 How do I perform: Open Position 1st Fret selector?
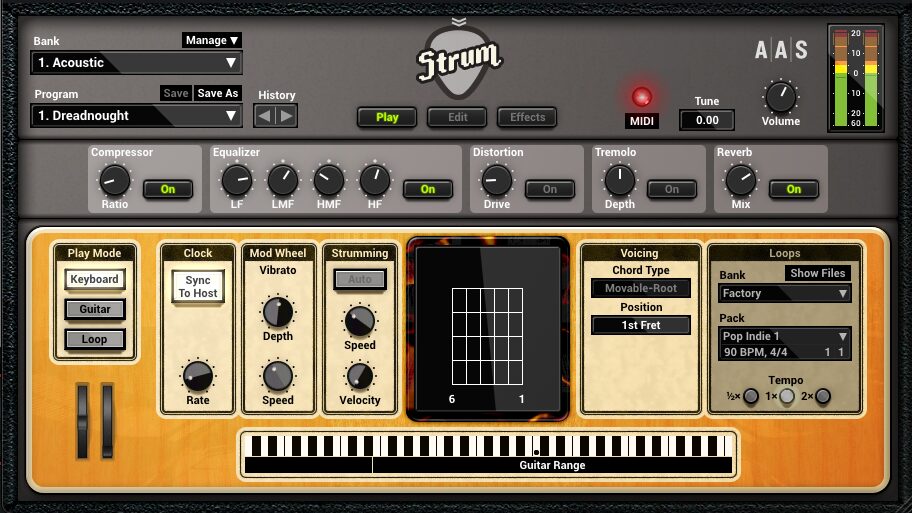coord(640,325)
